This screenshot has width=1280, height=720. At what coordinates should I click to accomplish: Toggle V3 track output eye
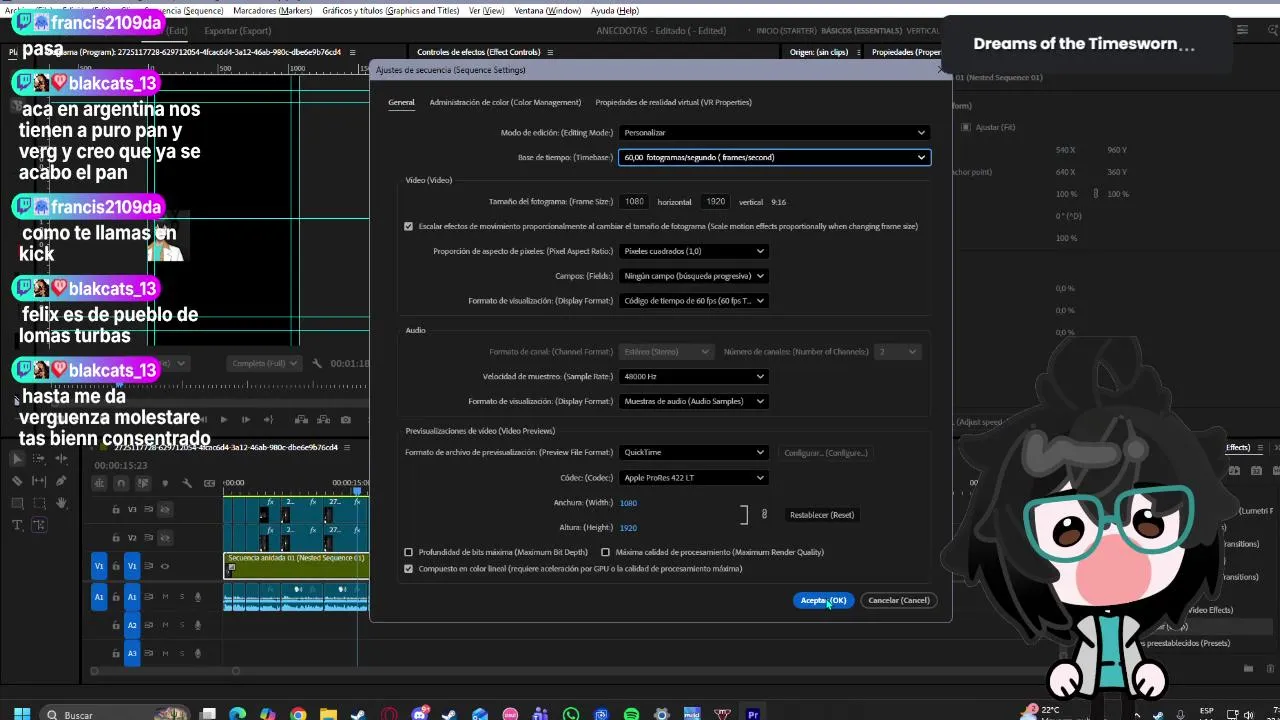tap(165, 510)
